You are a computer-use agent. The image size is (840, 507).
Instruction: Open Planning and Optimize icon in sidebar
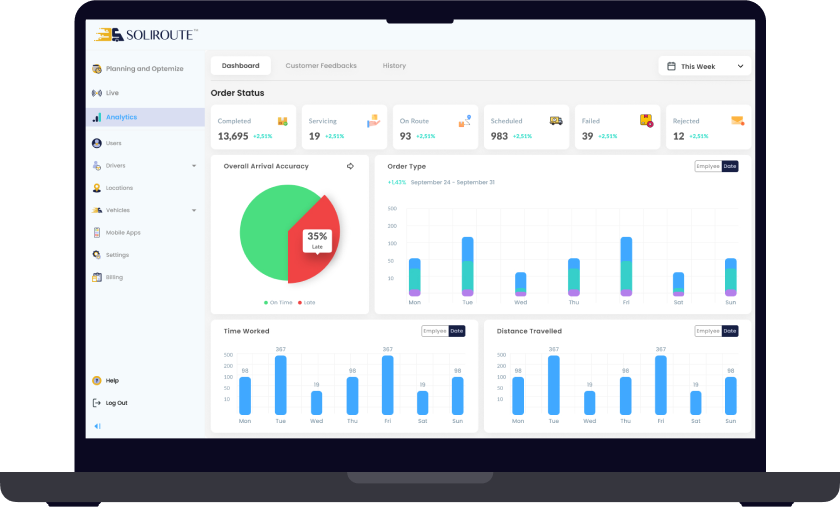pyautogui.click(x=97, y=69)
